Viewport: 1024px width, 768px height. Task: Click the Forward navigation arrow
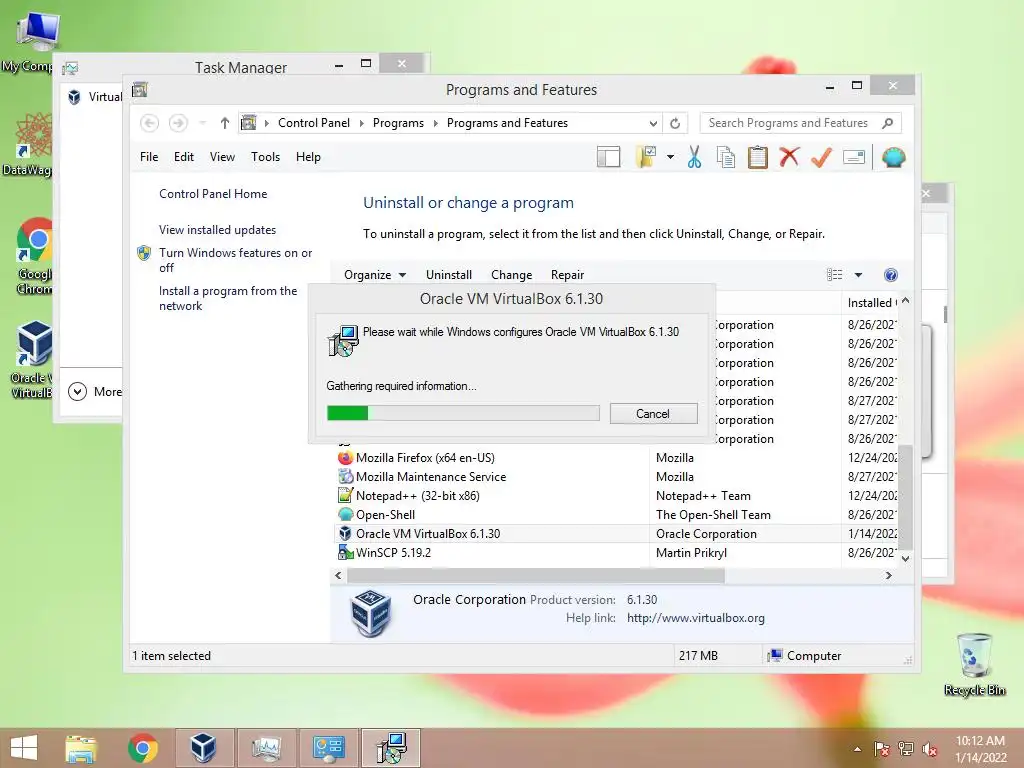pyautogui.click(x=178, y=123)
